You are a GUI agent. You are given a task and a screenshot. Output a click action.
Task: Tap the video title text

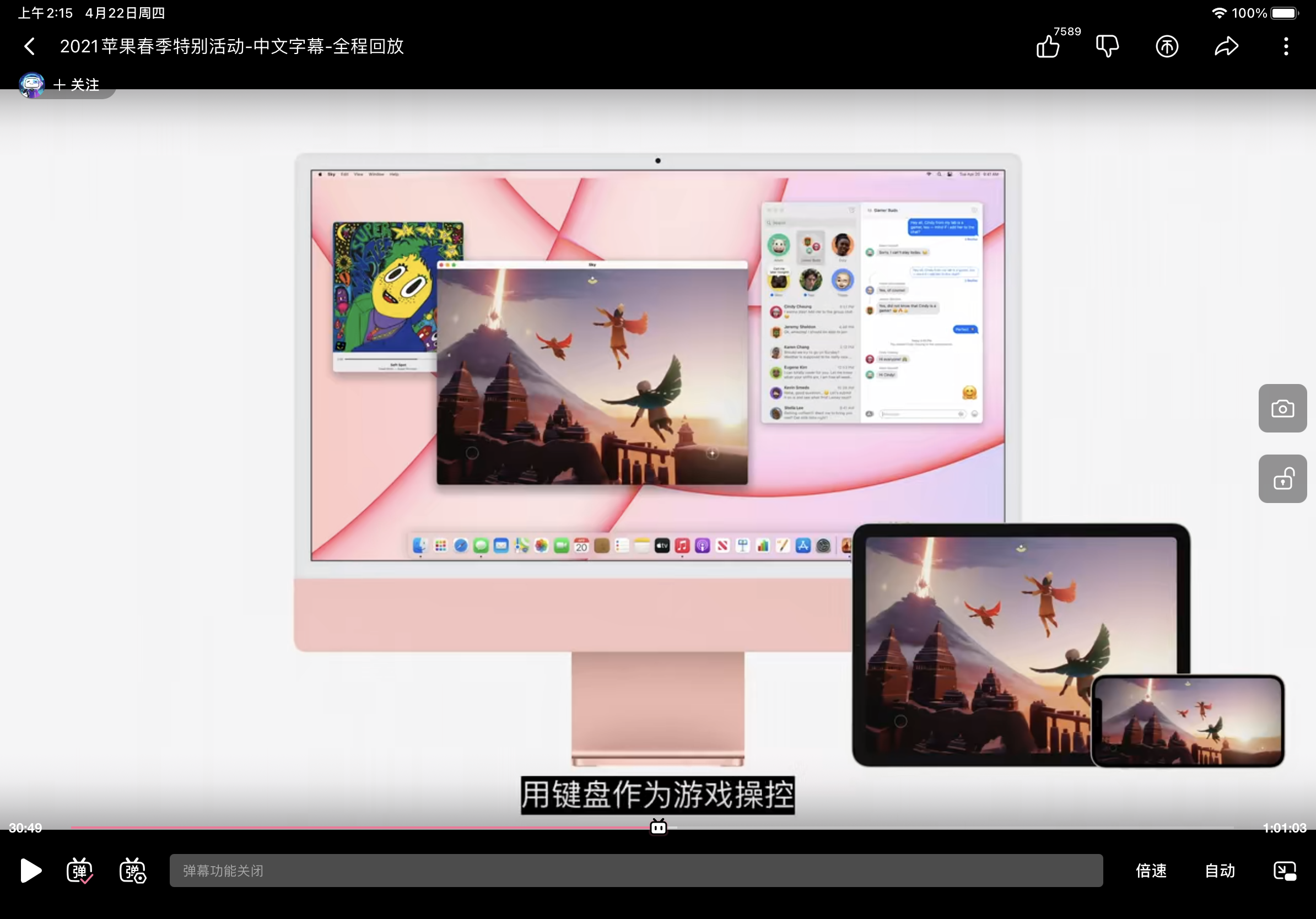231,46
